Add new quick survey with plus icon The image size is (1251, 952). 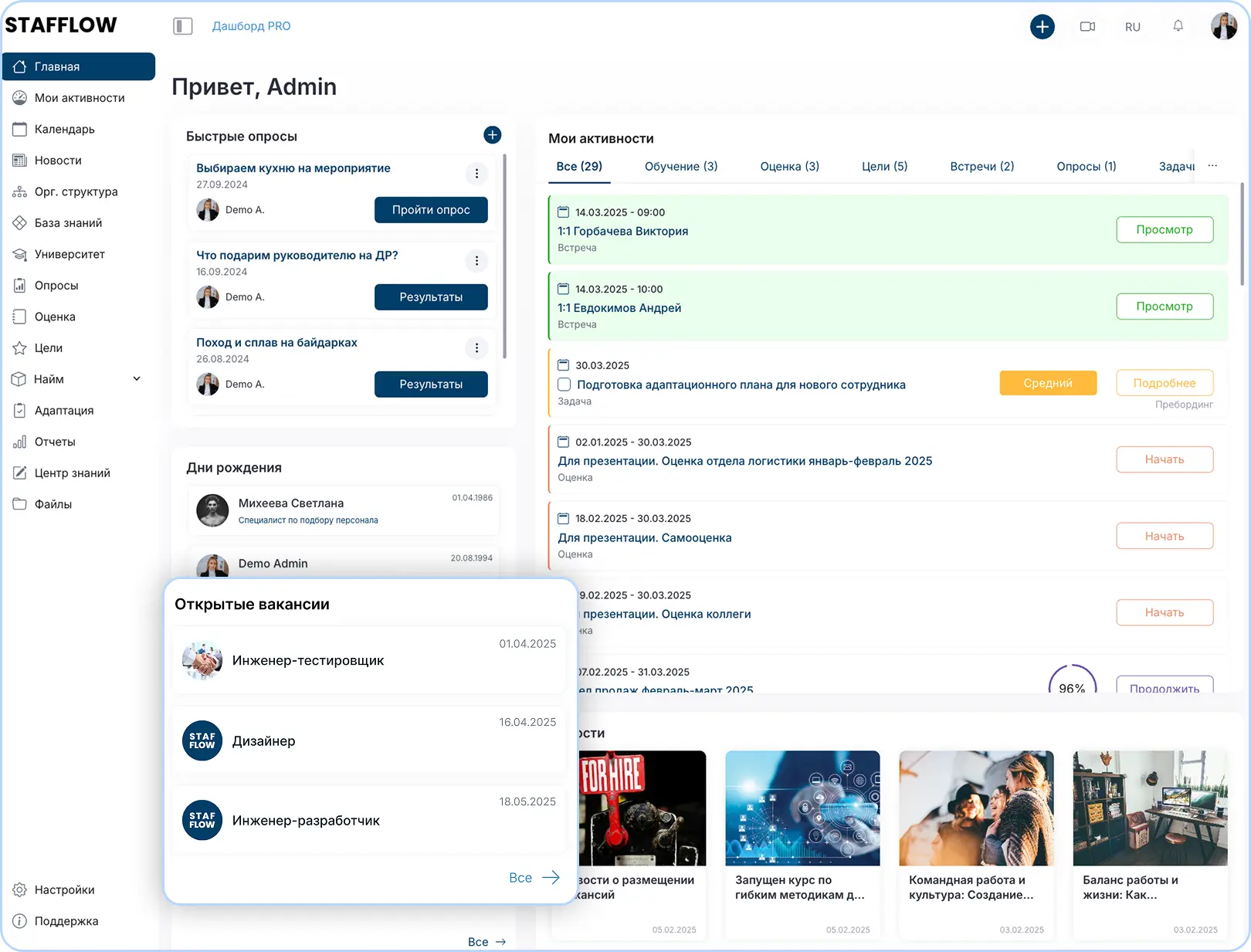point(492,135)
